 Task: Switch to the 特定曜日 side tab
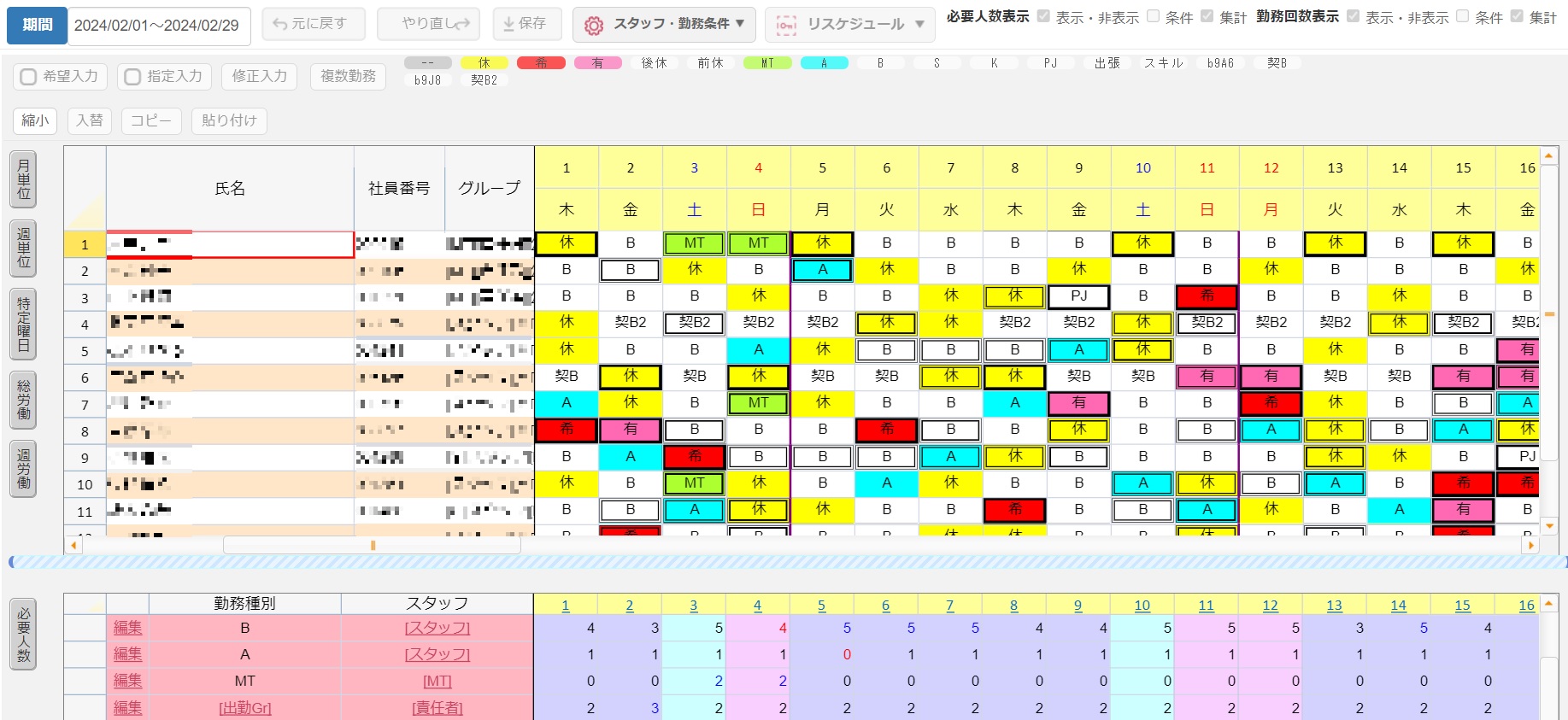23,325
